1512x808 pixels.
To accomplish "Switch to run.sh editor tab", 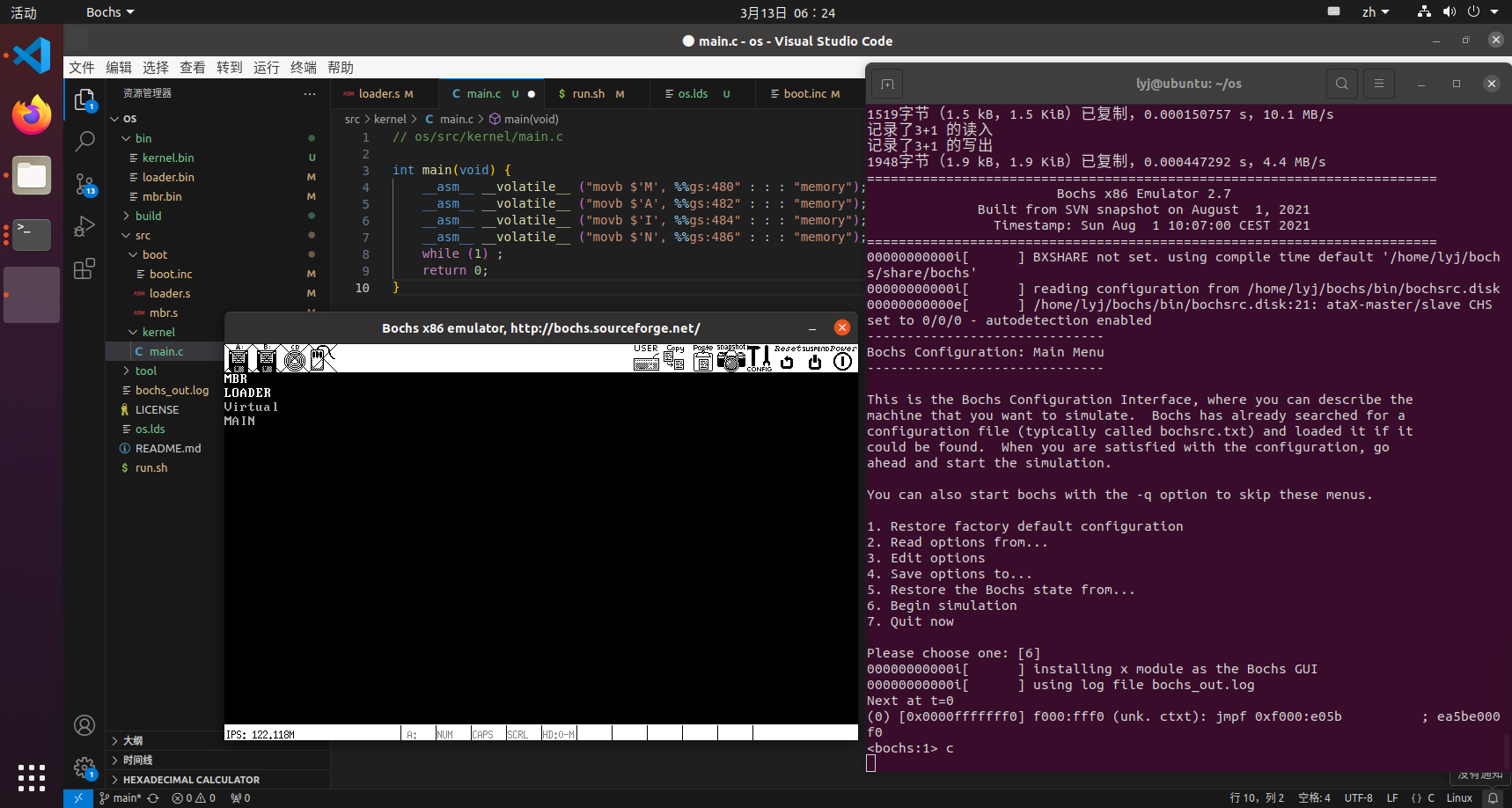I will pyautogui.click(x=595, y=93).
